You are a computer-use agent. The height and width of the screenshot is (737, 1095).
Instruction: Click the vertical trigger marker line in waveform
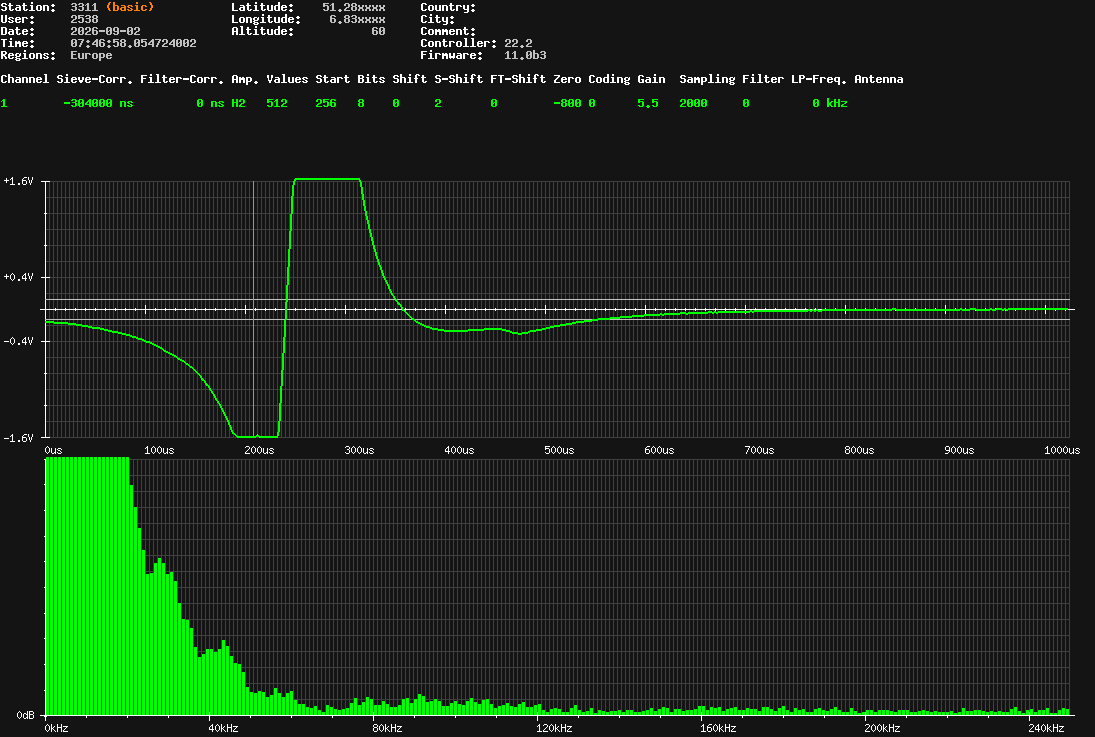pos(253,309)
